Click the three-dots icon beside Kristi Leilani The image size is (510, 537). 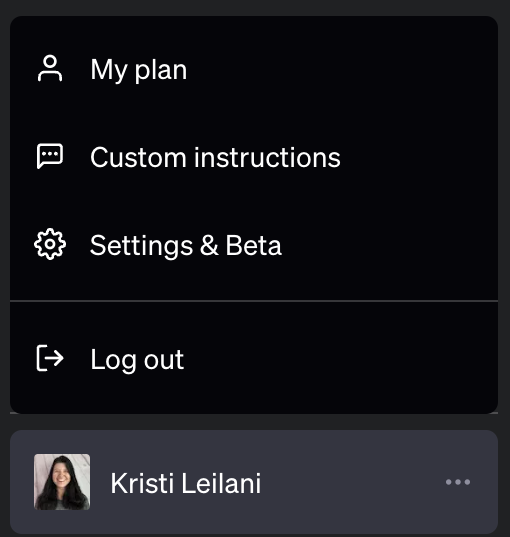[458, 482]
